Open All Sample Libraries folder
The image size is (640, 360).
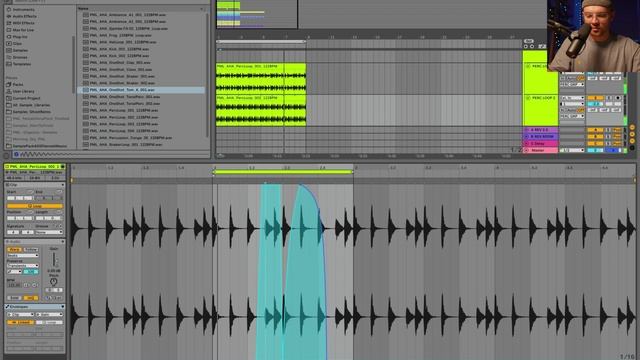(31, 105)
